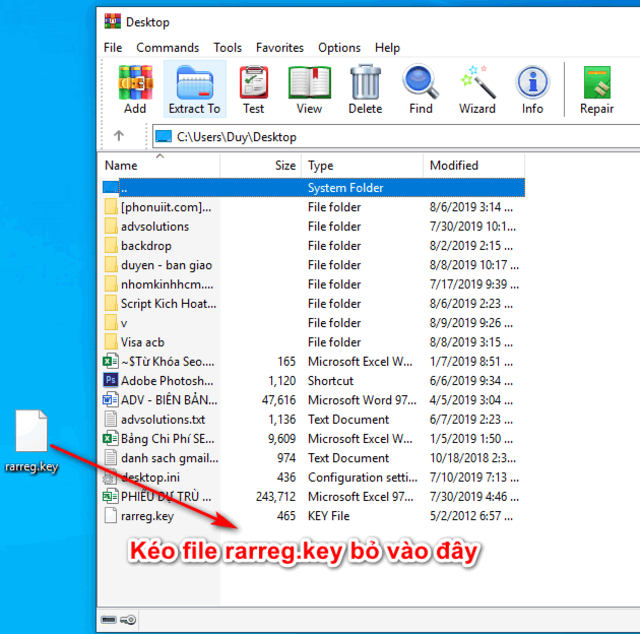
Task: Click the key icon in status bar
Action: pyautogui.click(x=128, y=620)
